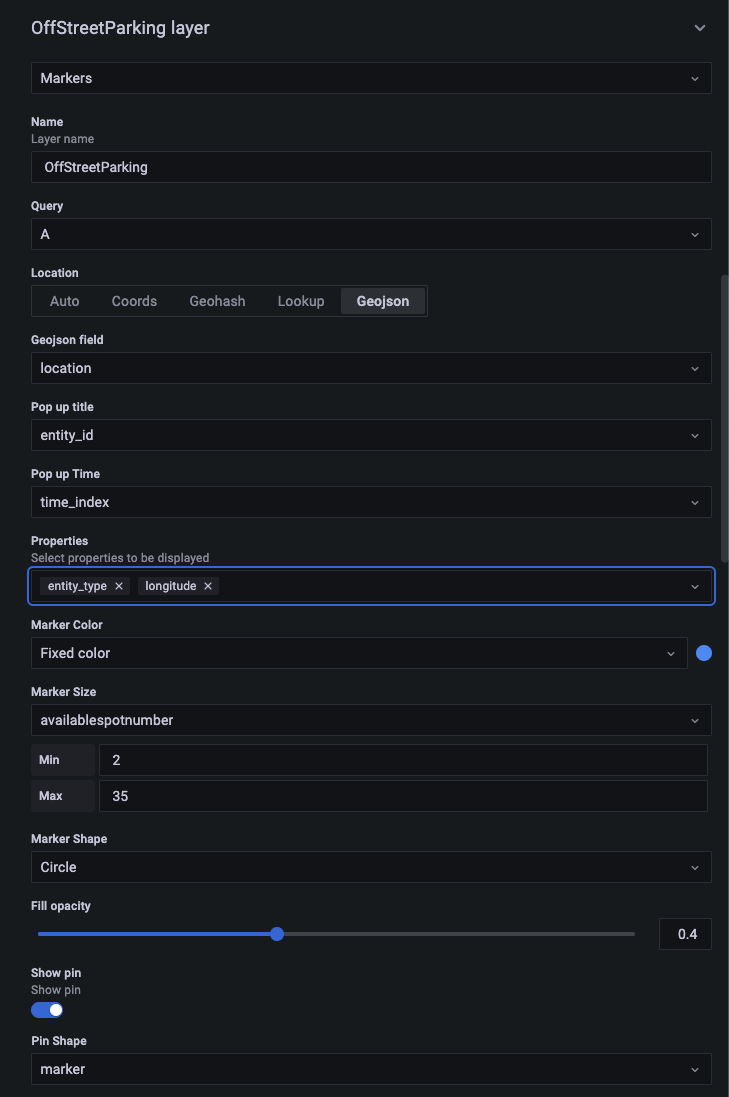The width and height of the screenshot is (729, 1097).
Task: Remove the entity_type property tag
Action: point(118,586)
